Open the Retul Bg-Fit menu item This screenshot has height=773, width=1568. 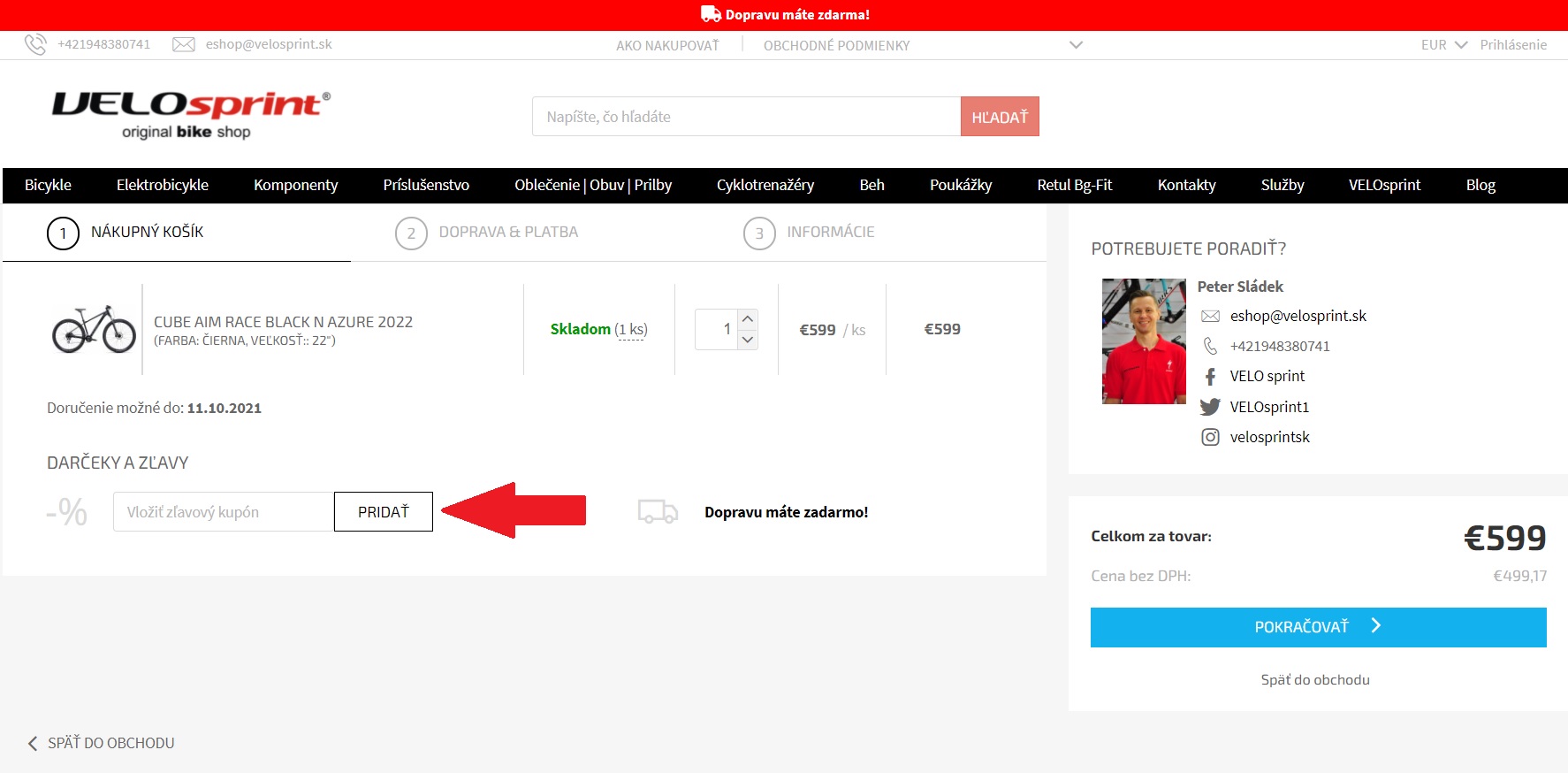click(1075, 185)
